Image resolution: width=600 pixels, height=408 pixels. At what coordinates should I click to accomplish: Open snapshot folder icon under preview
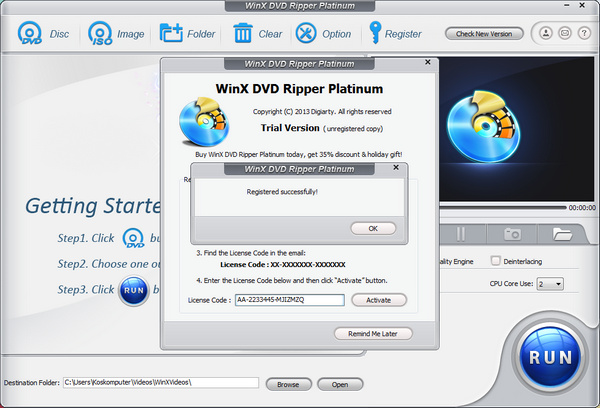(x=562, y=234)
